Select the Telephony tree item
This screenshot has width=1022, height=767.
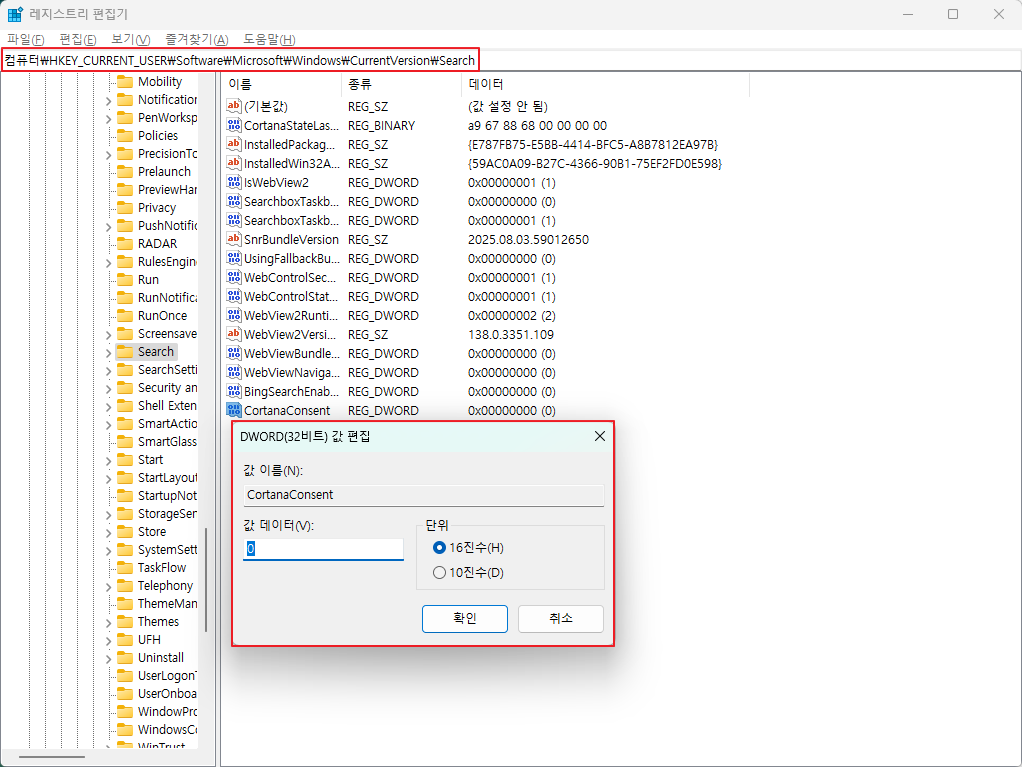tap(166, 586)
